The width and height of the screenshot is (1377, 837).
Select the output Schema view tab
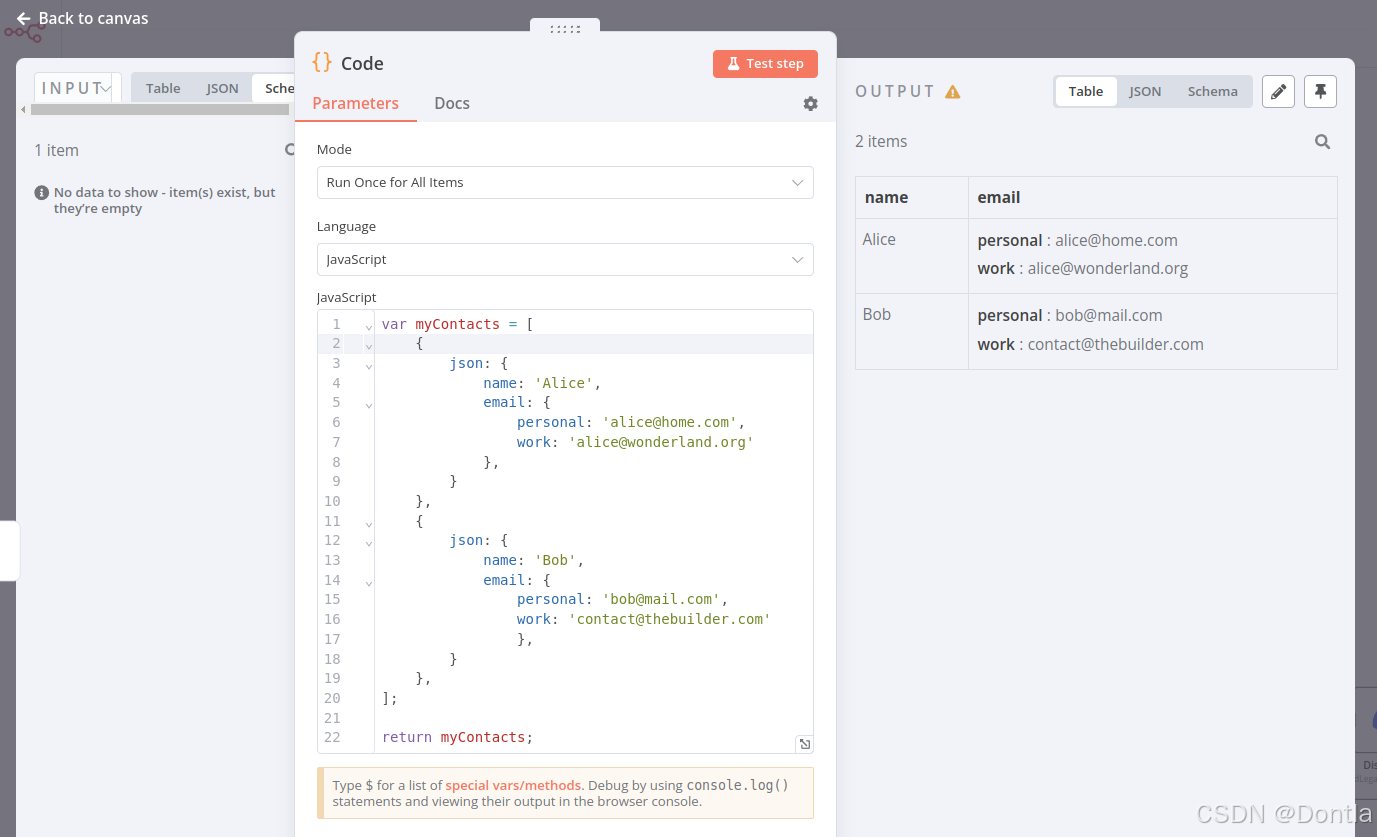(x=1213, y=91)
